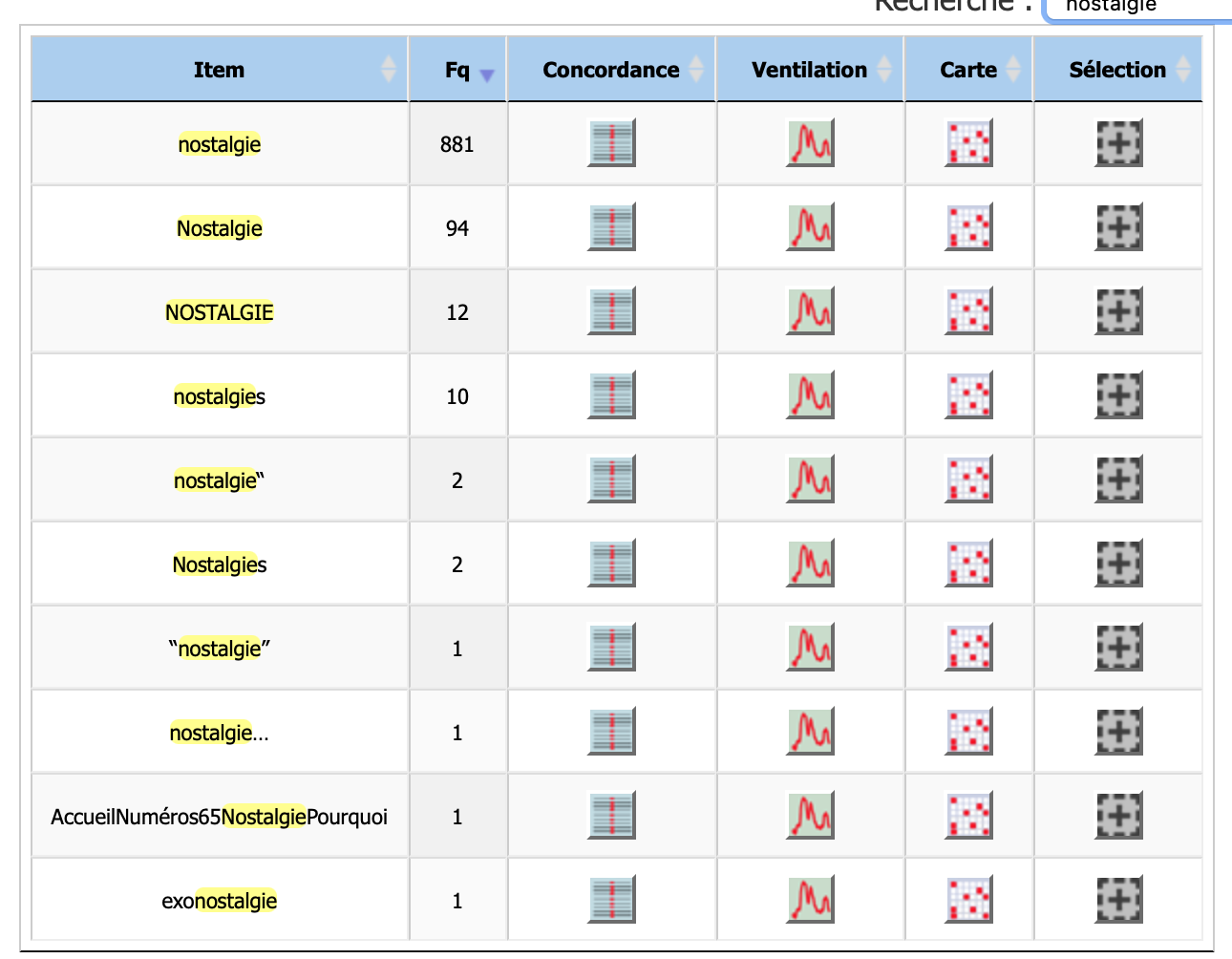Open carte for the '“nostalgie”' quoted row
This screenshot has height=959, width=1232.
click(968, 648)
